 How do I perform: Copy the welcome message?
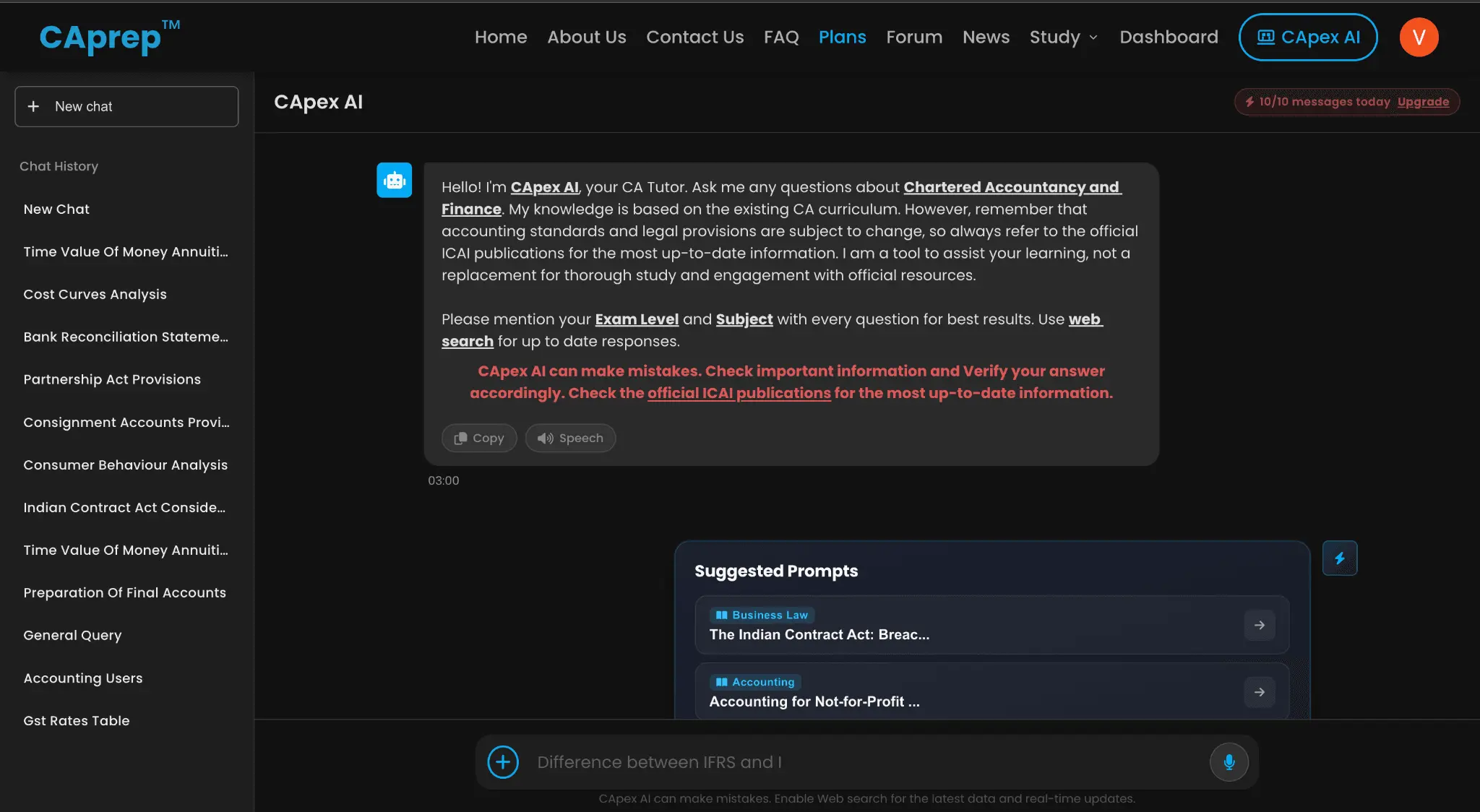pos(479,438)
